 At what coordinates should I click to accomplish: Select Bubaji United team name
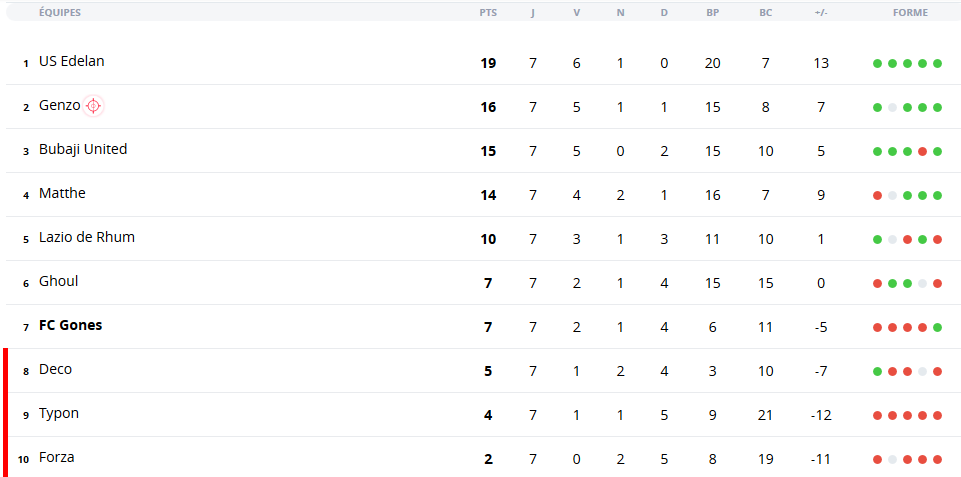83,149
